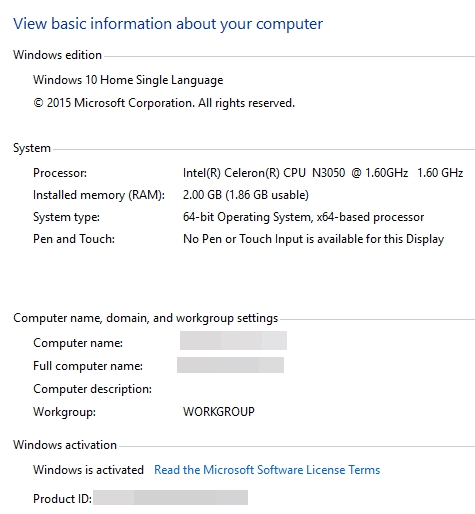Select the 2.00 GB RAM value
This screenshot has height=514, width=475.
246,195
